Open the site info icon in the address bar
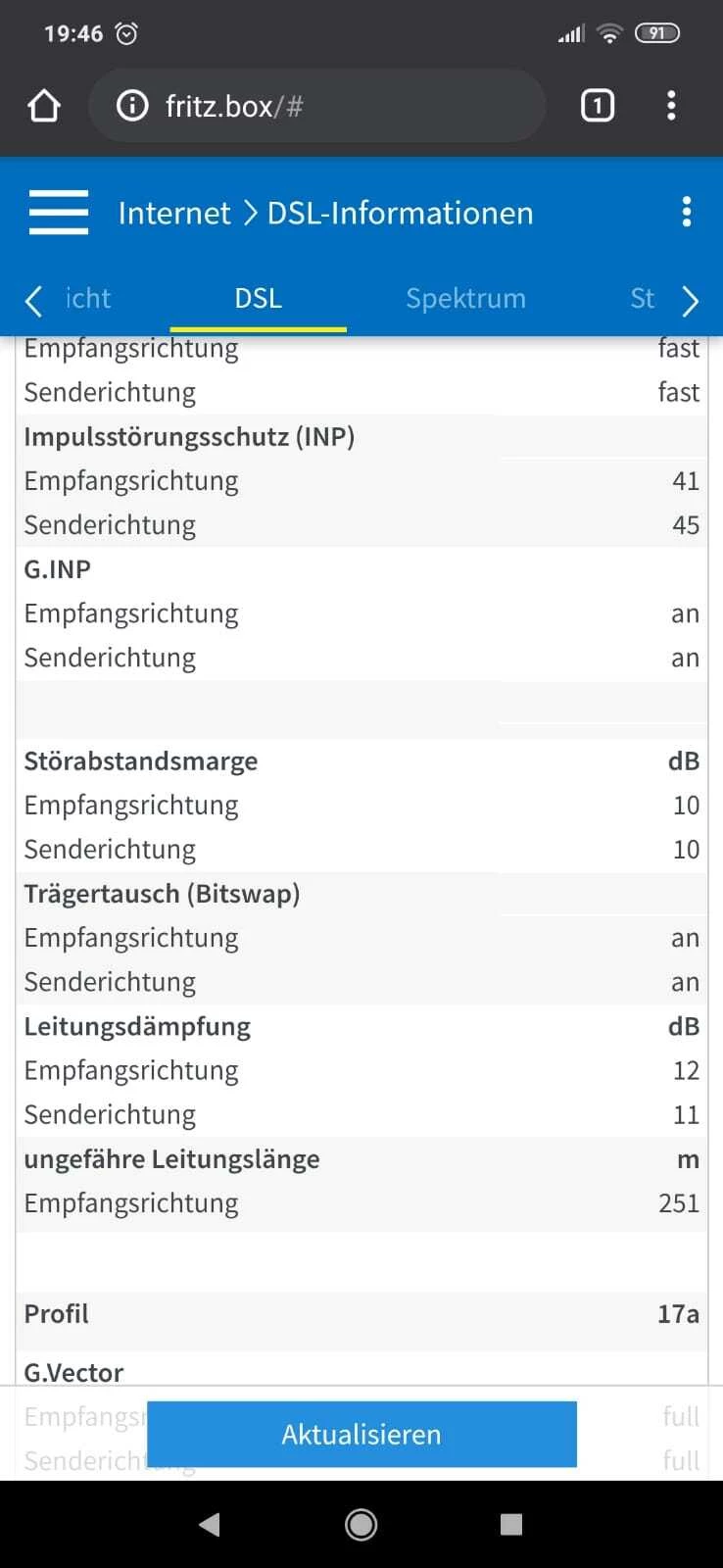The width and height of the screenshot is (723, 1568). point(132,105)
